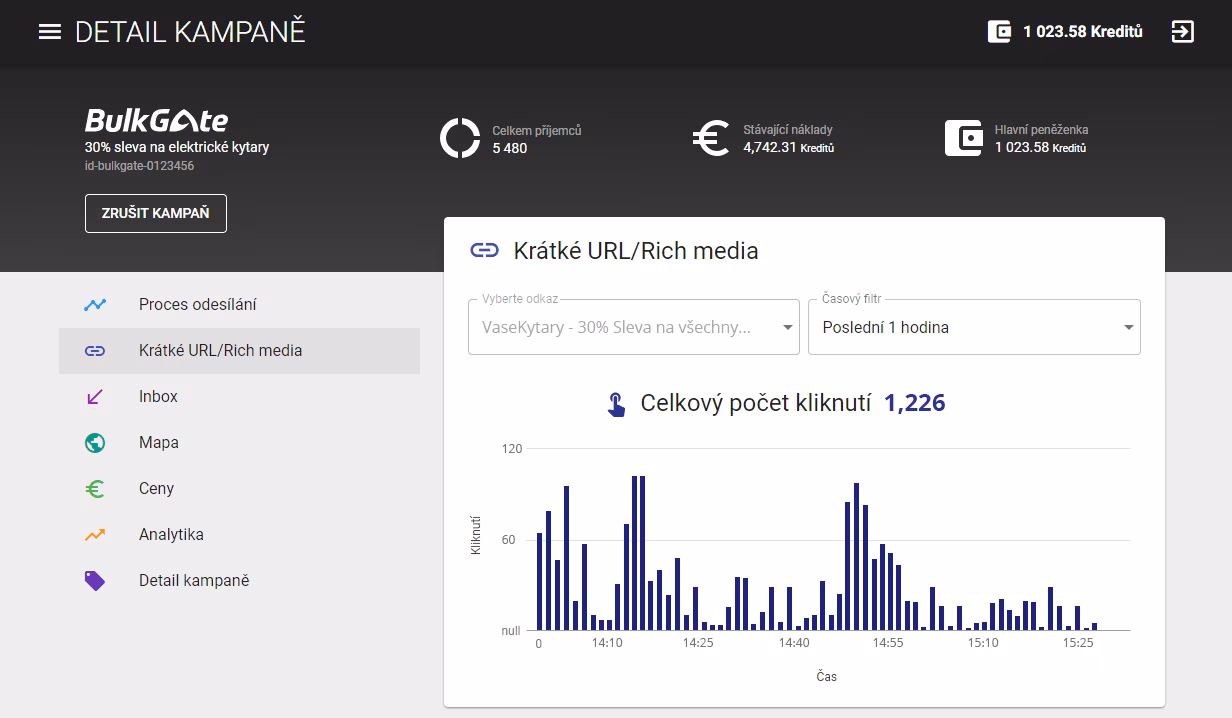Click the 14:55 time axis label
This screenshot has height=718, width=1232.
pyautogui.click(x=888, y=643)
